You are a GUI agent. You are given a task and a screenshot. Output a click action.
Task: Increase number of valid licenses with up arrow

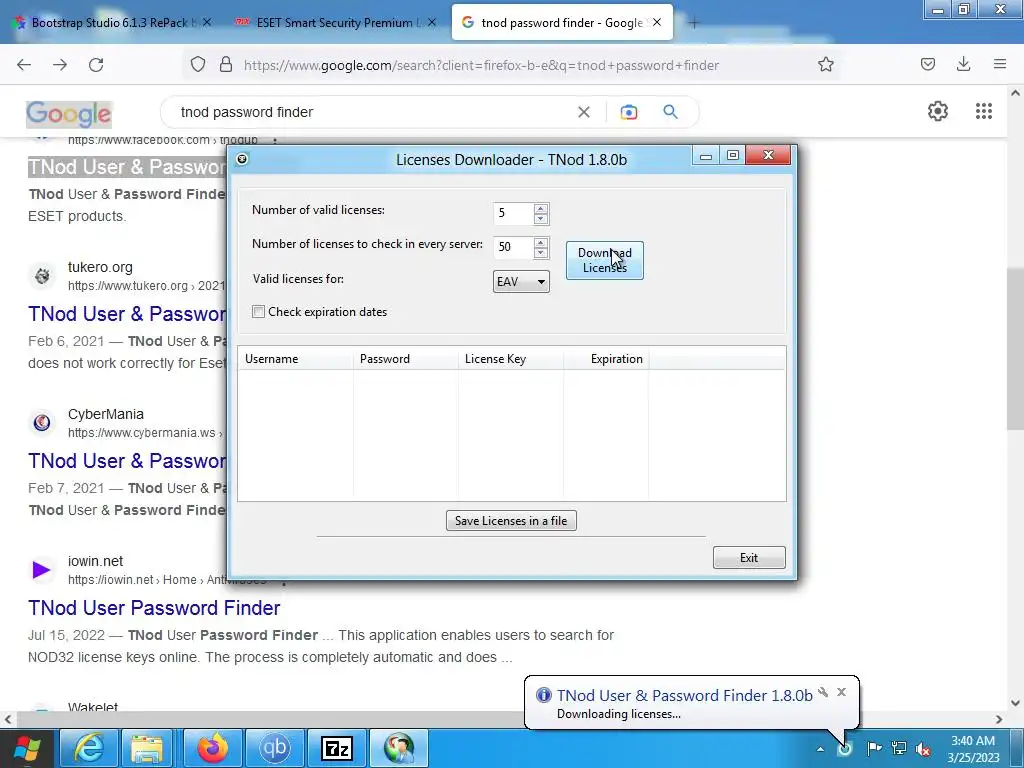(x=540, y=209)
